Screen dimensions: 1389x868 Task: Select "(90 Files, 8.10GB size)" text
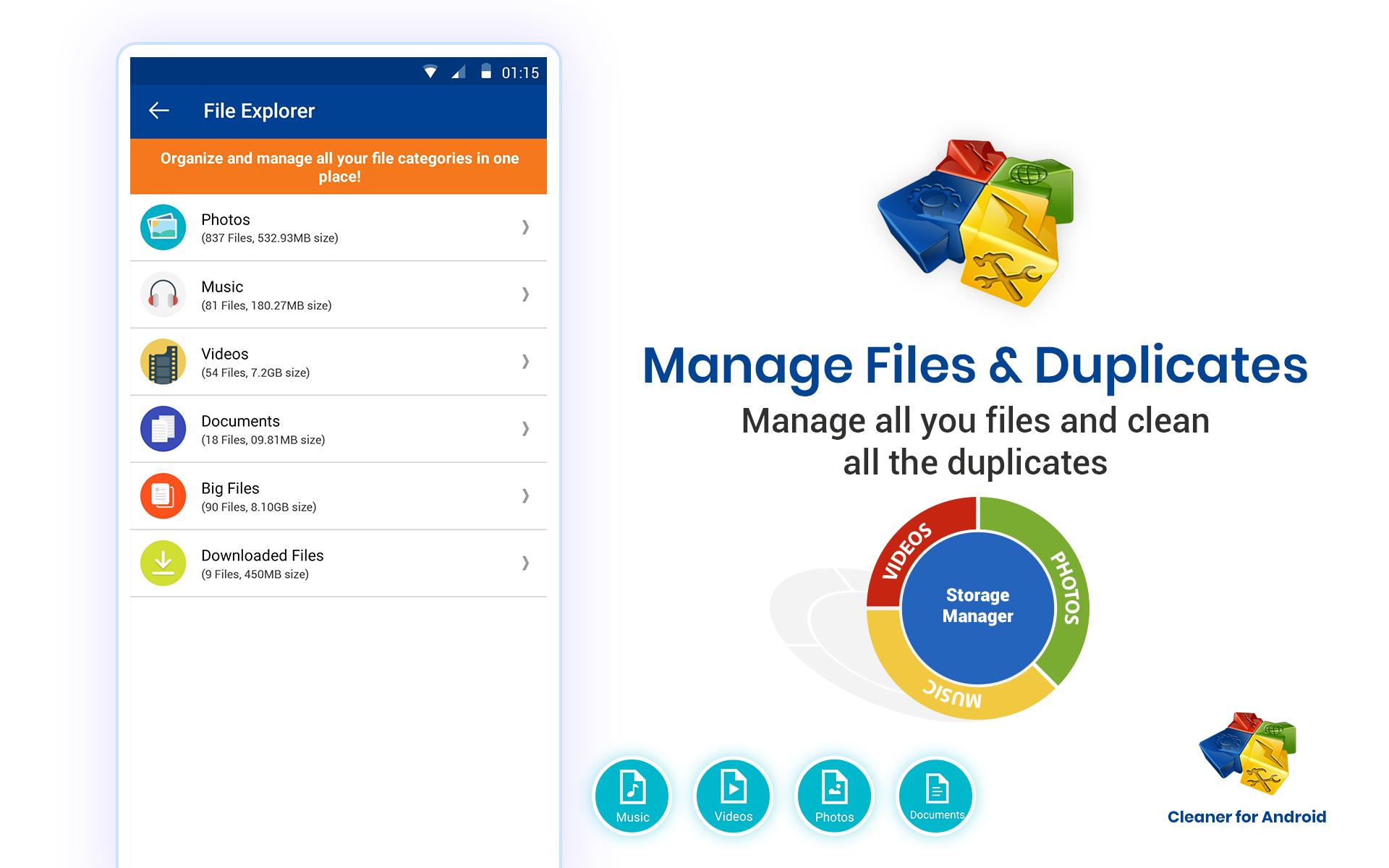[x=259, y=507]
